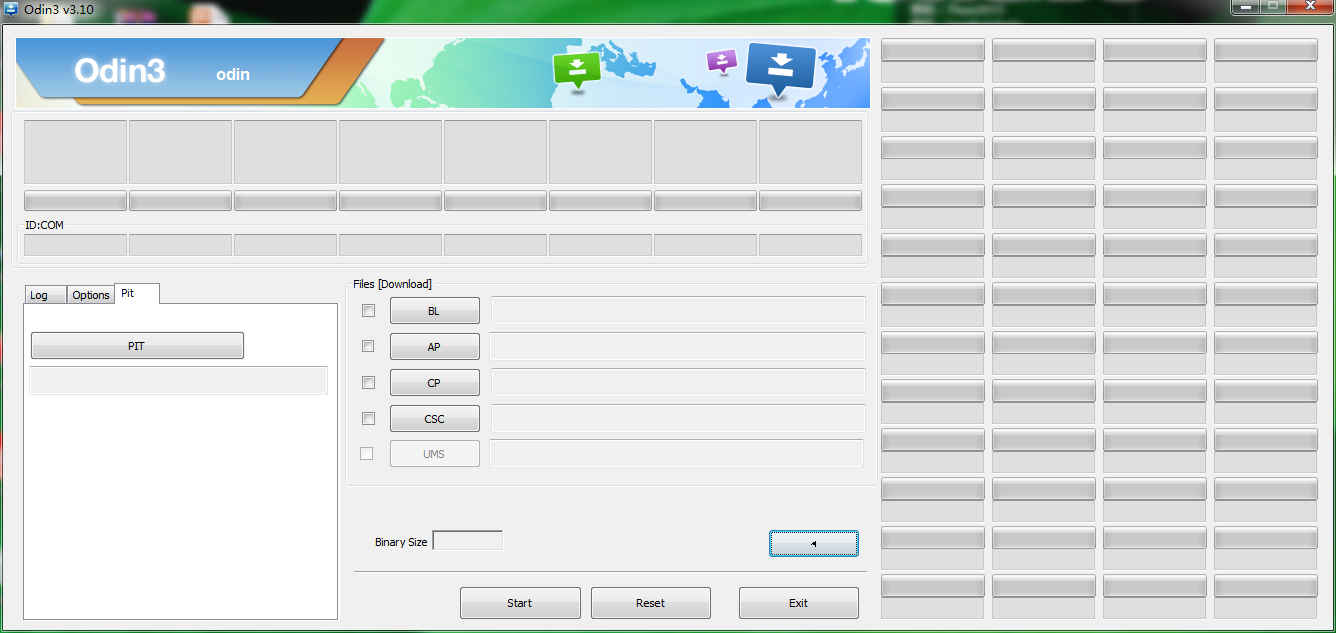This screenshot has height=633, width=1336.
Task: Collapse the right panel with arrow button
Action: pyautogui.click(x=813, y=543)
